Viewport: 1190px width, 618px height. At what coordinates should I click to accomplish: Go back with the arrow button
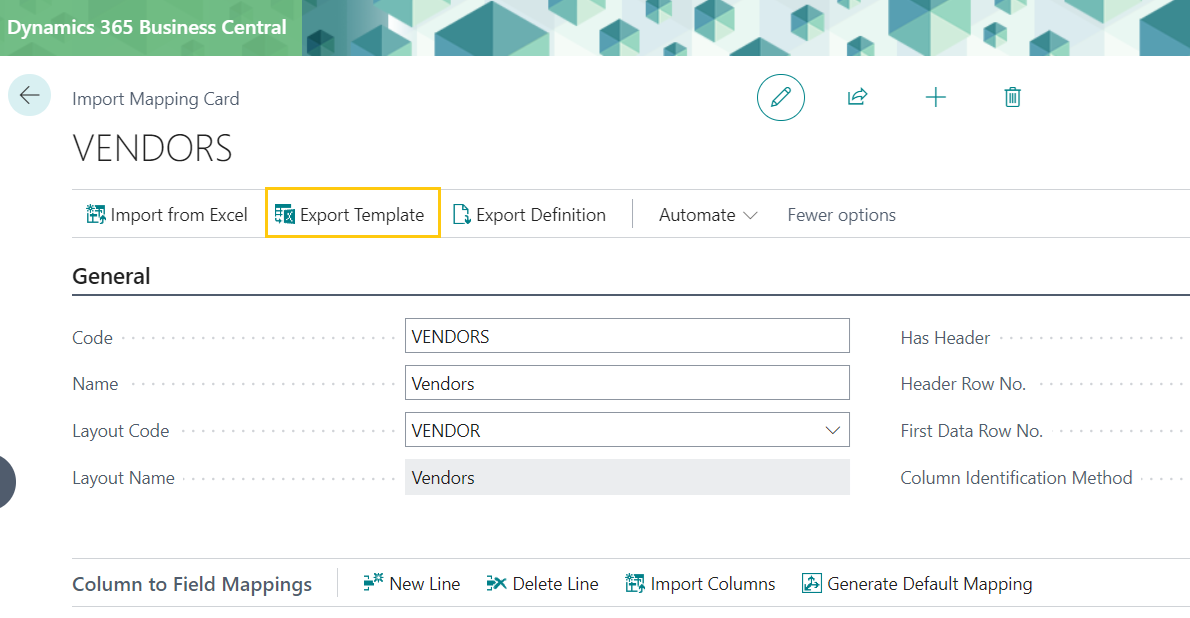coord(30,95)
